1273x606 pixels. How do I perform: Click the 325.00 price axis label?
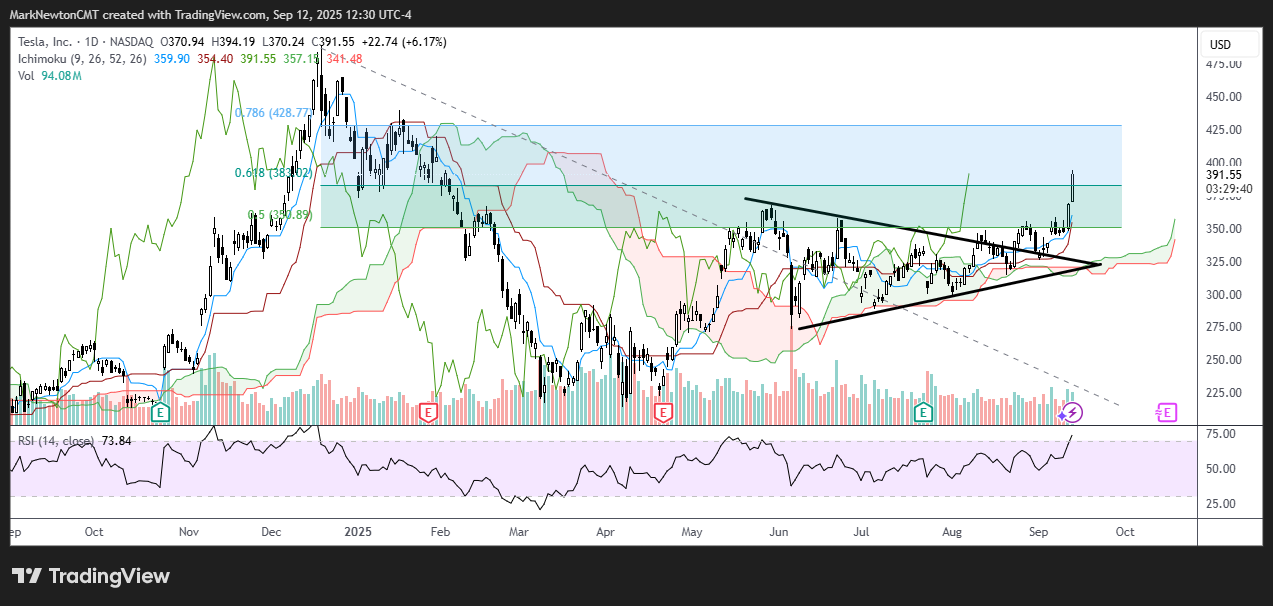point(1225,262)
